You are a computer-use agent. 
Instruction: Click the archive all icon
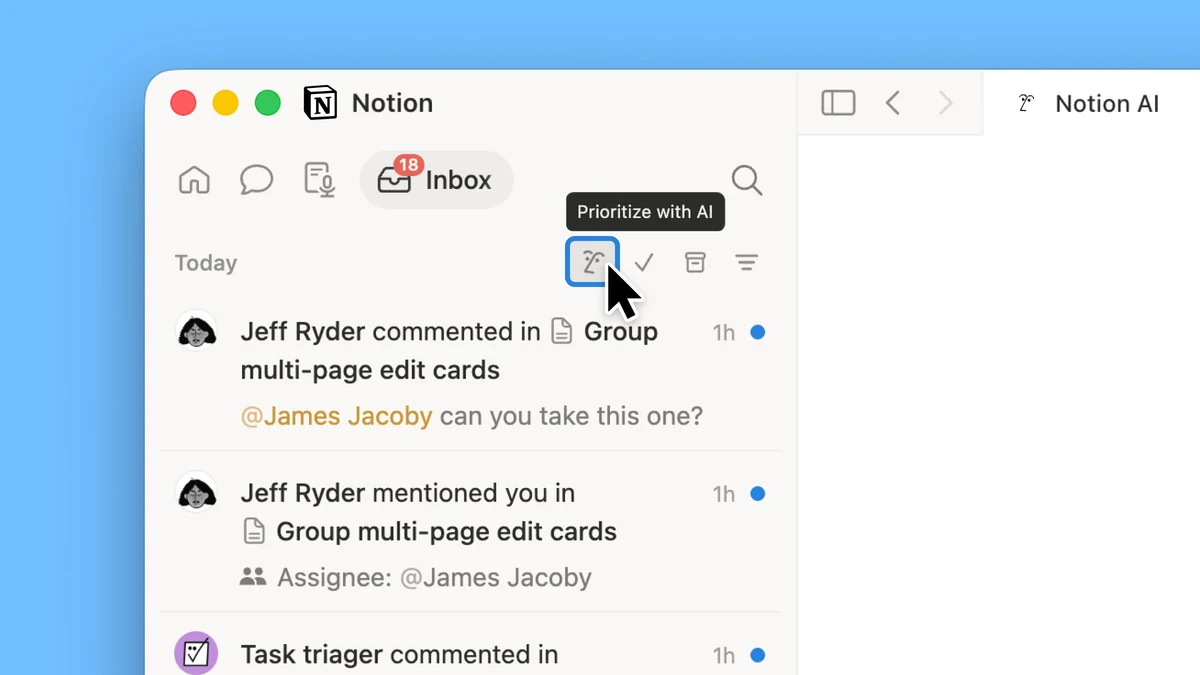pos(695,262)
